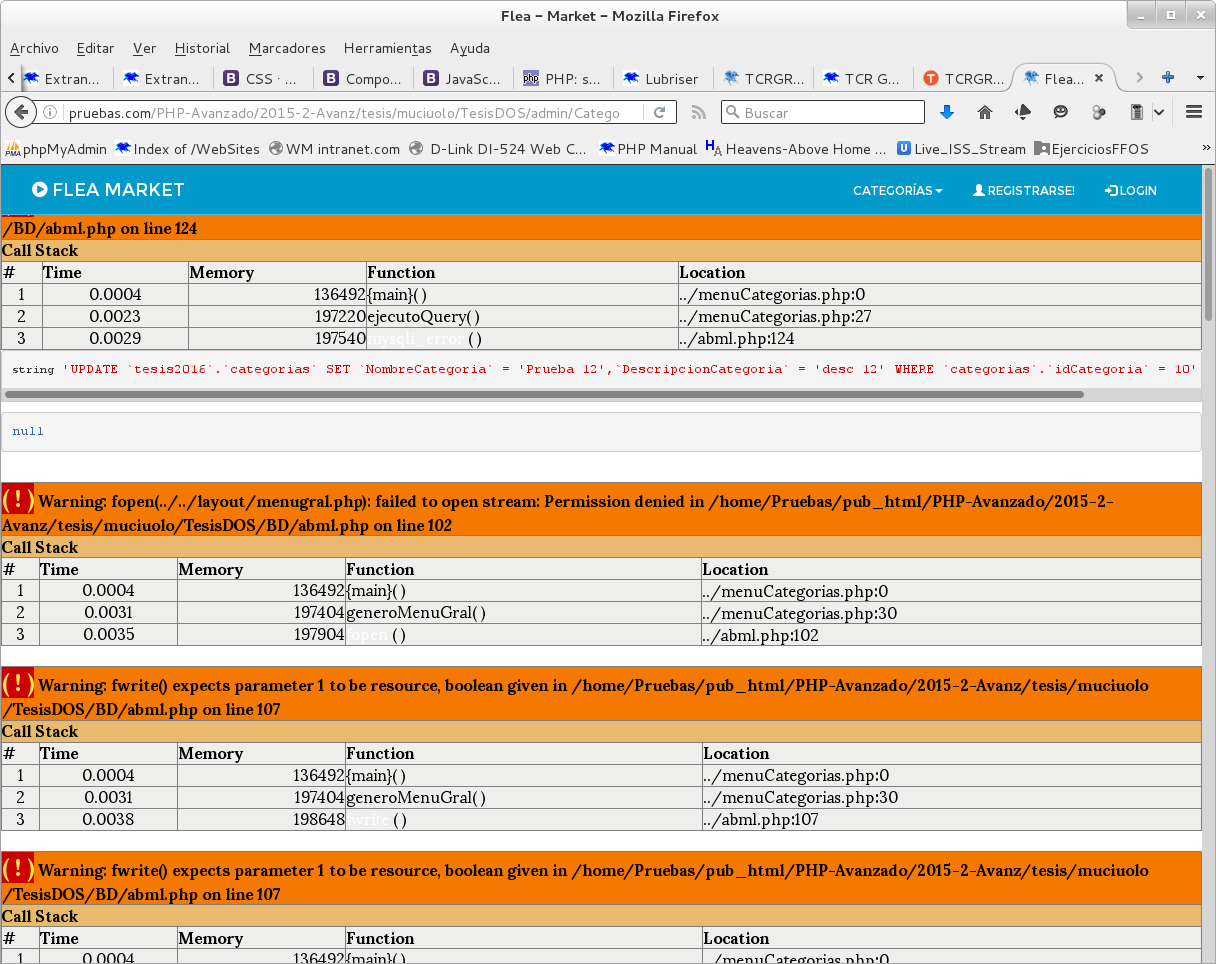Click the Buscar search field
Screen dimensions: 1216x964
822,113
